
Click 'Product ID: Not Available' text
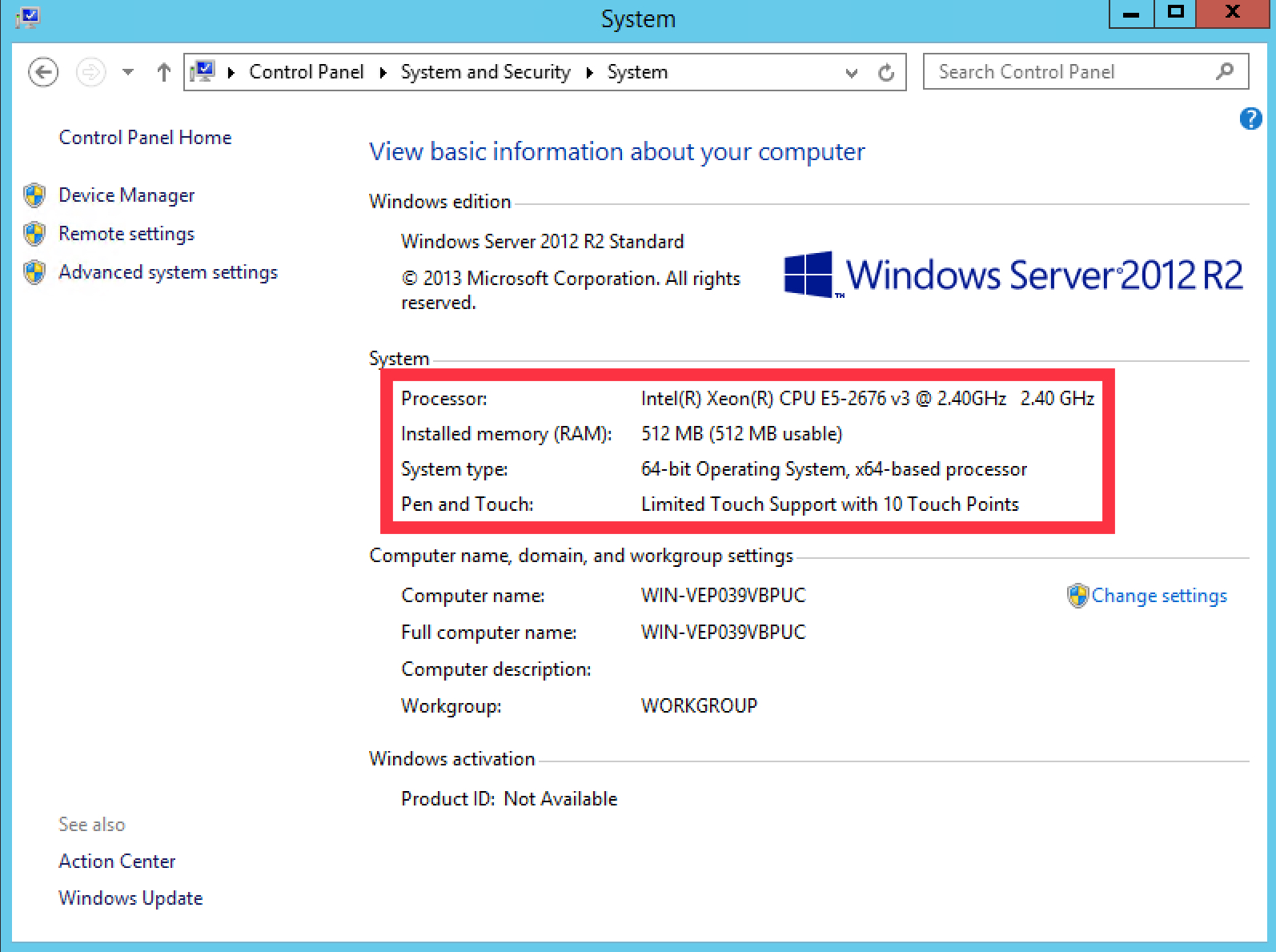(509, 799)
